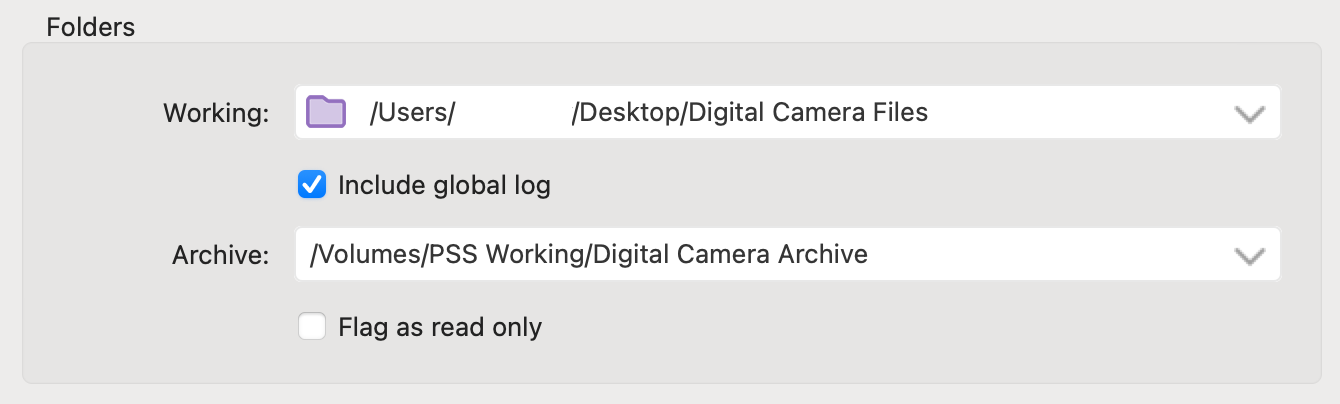Enable the Flag as read only checkbox
Screen dimensions: 1340x404
tap(312, 327)
